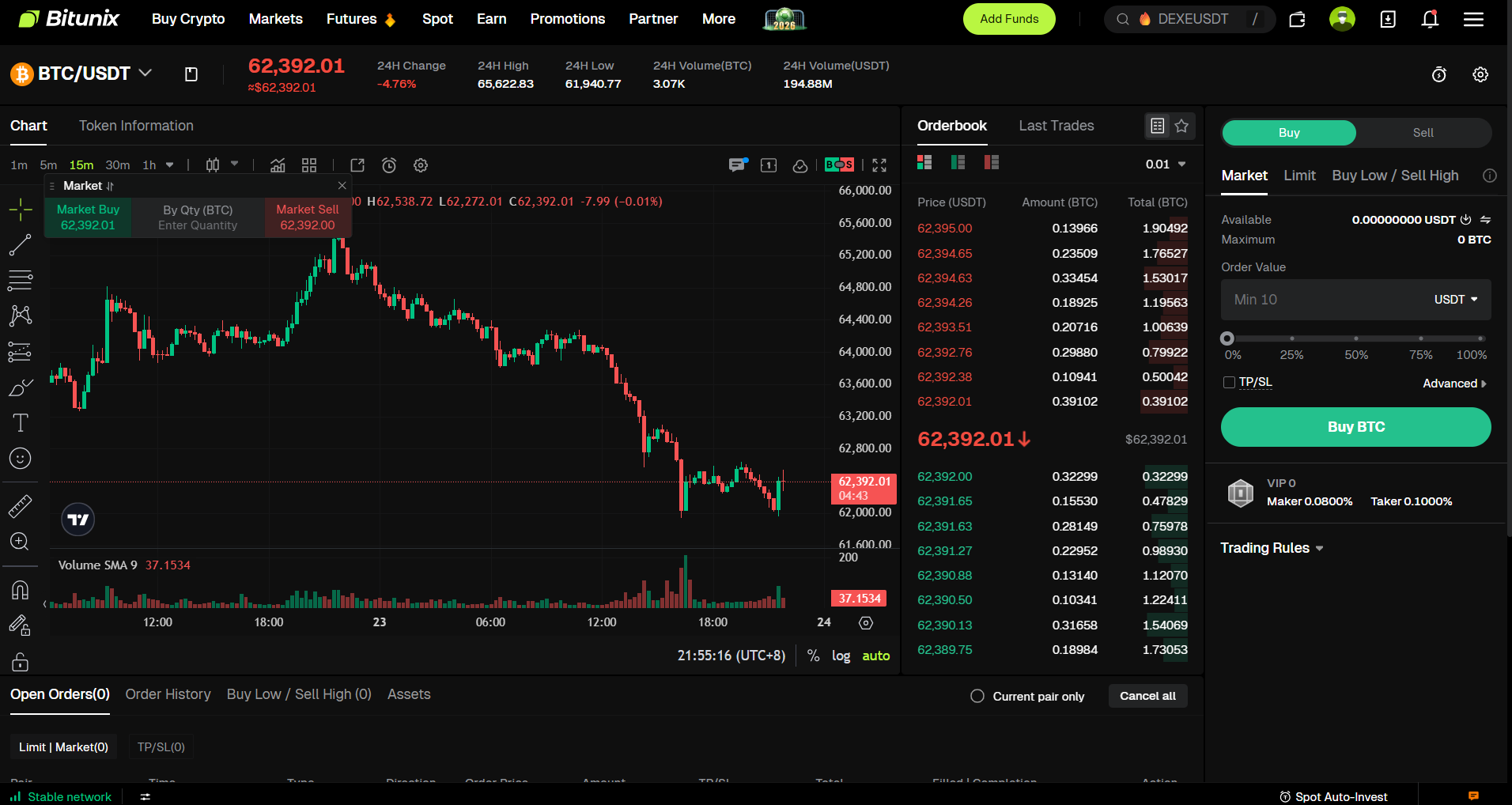This screenshot has height=805, width=1512.
Task: Open the Markets menu item
Action: (276, 19)
